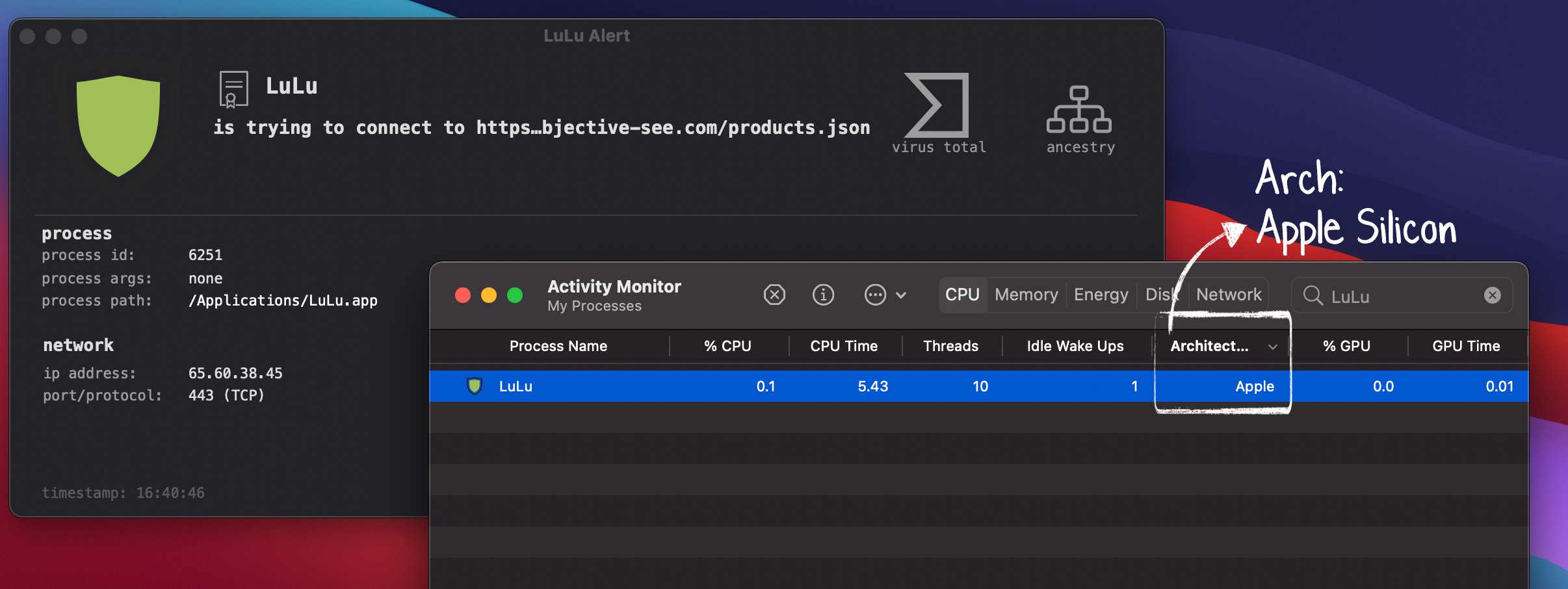This screenshot has height=589, width=1568.
Task: Click the VirusTotal sigma icon
Action: pos(937,105)
